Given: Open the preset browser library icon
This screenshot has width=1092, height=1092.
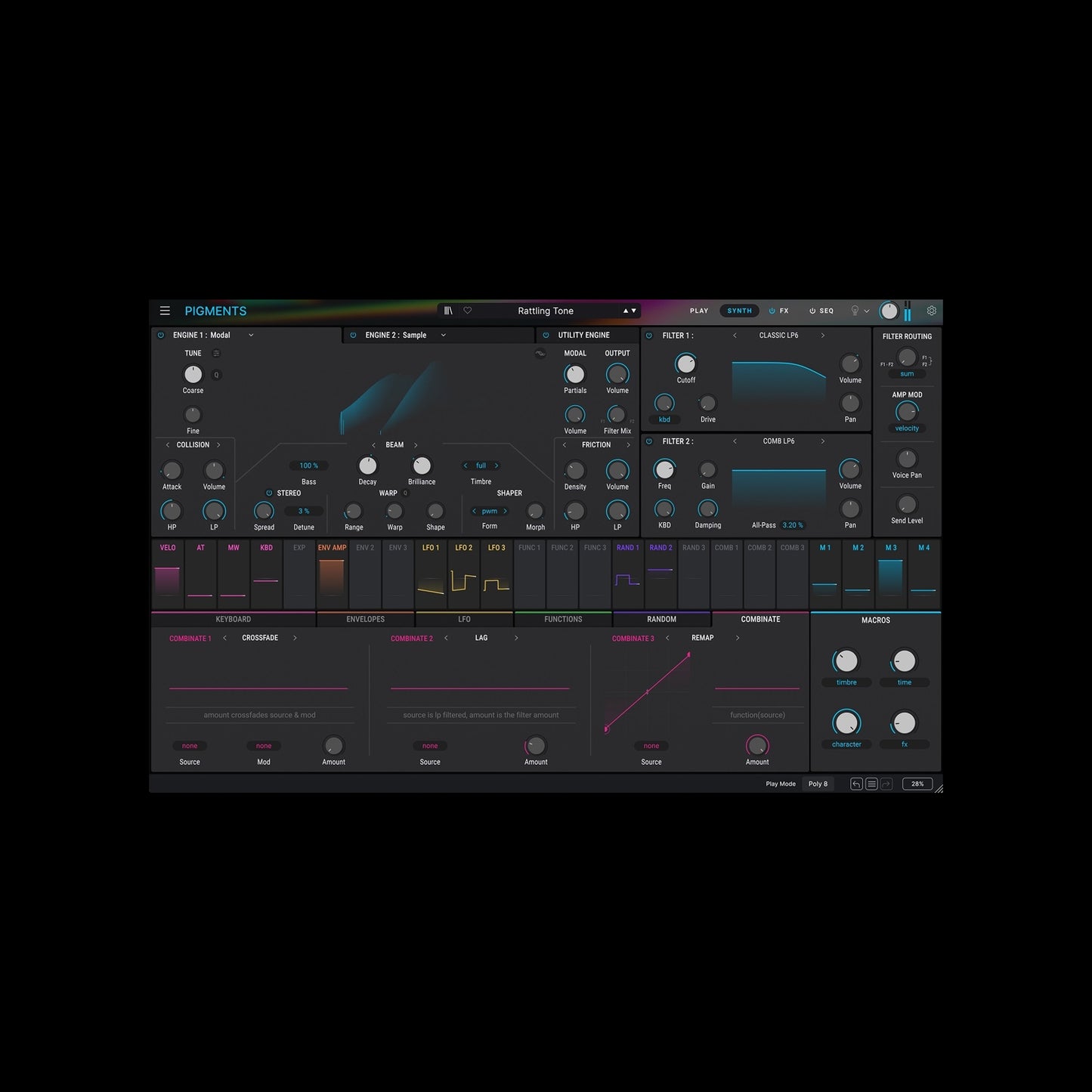Looking at the screenshot, I should [x=448, y=311].
